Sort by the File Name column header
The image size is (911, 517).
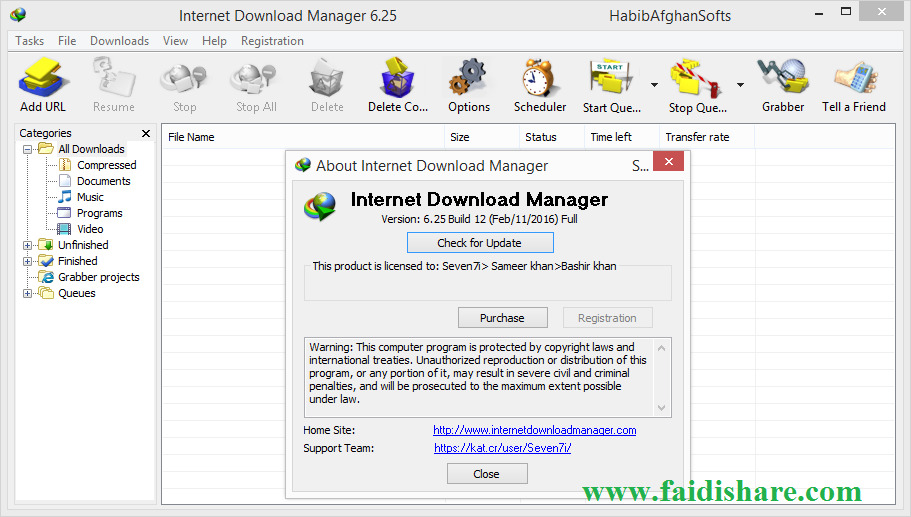click(303, 137)
